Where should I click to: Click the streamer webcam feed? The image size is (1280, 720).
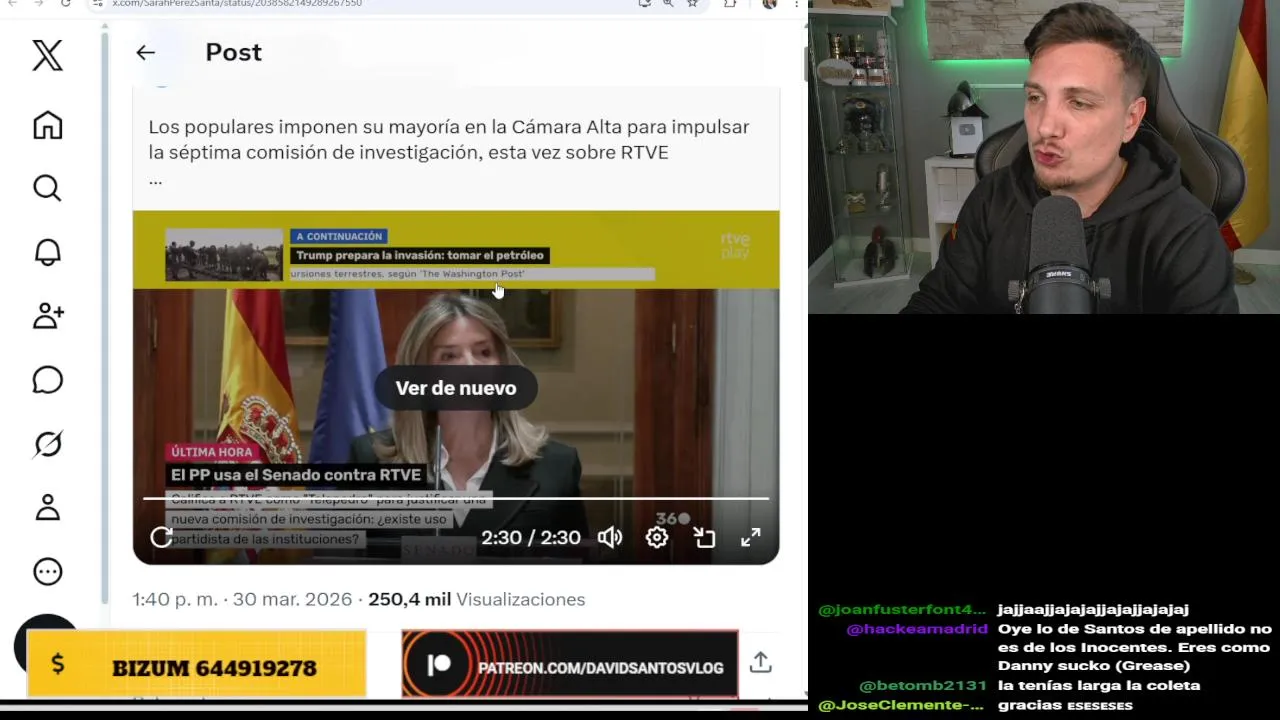[x=1044, y=157]
